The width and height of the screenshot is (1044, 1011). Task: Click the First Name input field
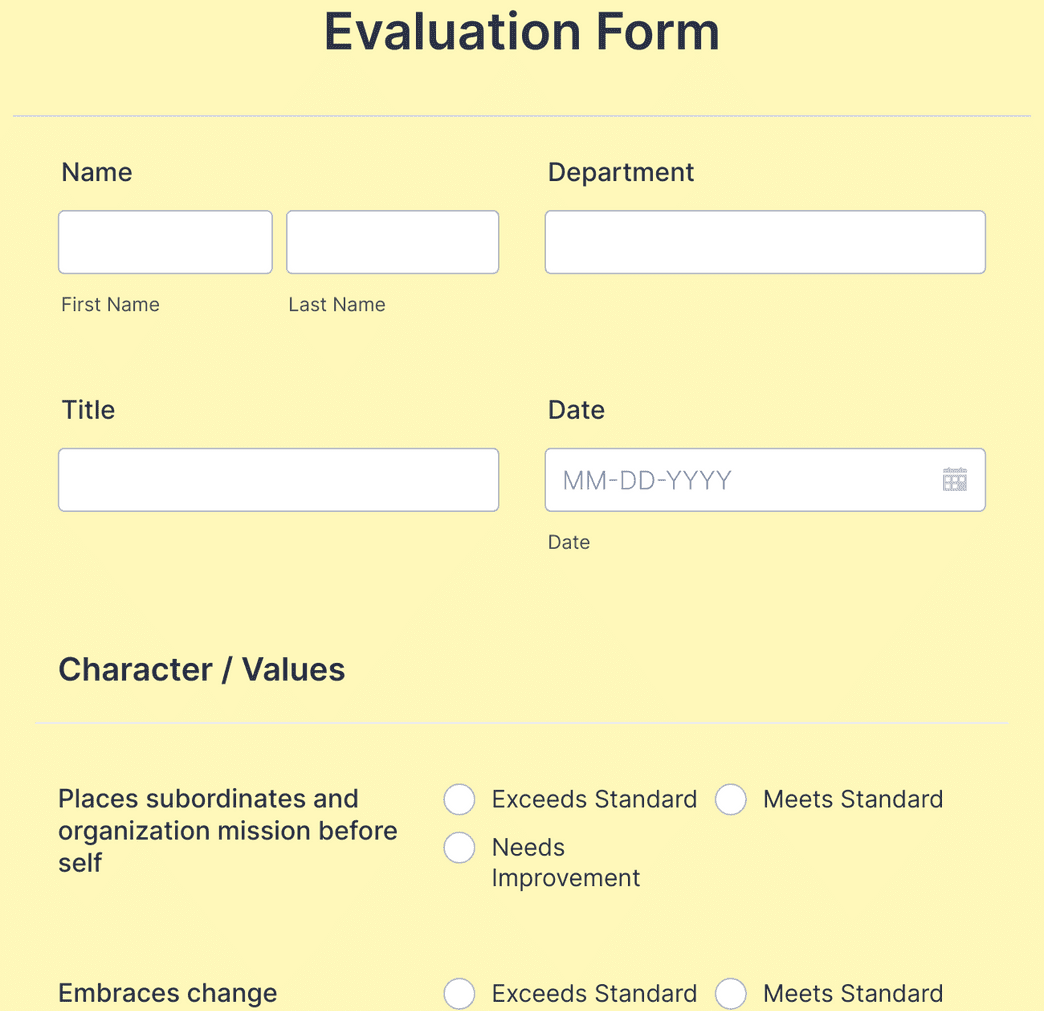click(164, 242)
